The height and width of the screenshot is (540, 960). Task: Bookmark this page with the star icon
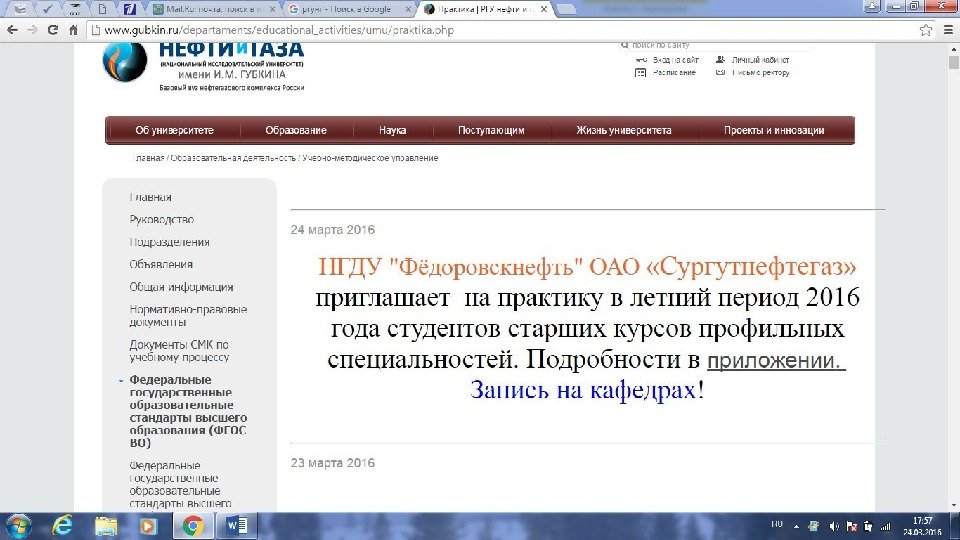[926, 29]
